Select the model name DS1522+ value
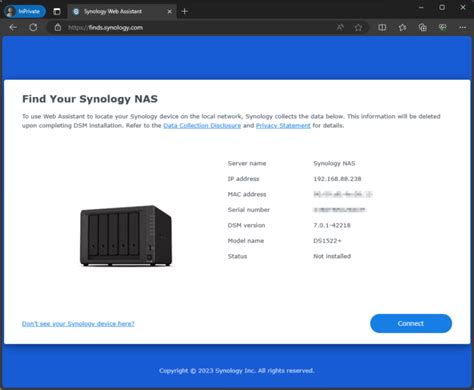The height and width of the screenshot is (390, 474). pos(327,241)
